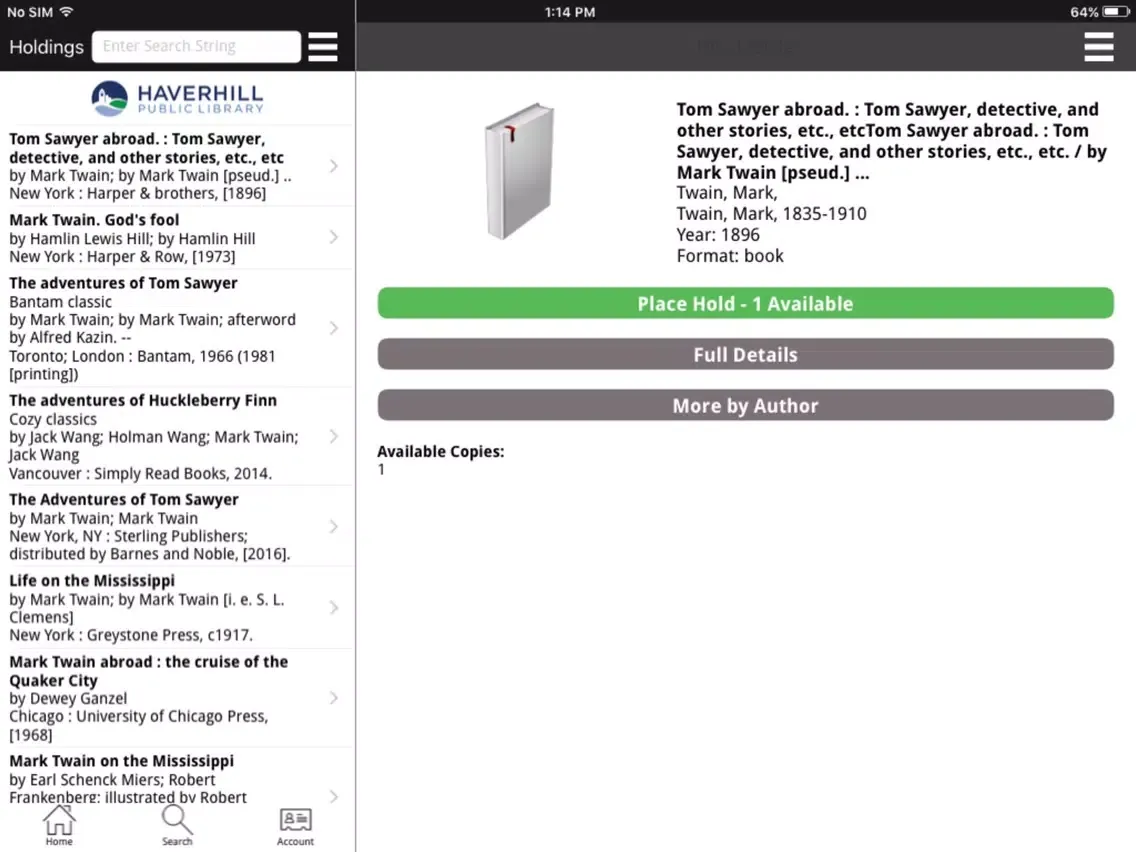The width and height of the screenshot is (1136, 852).
Task: Click the Haverhill Public Library logo
Action: (x=178, y=99)
